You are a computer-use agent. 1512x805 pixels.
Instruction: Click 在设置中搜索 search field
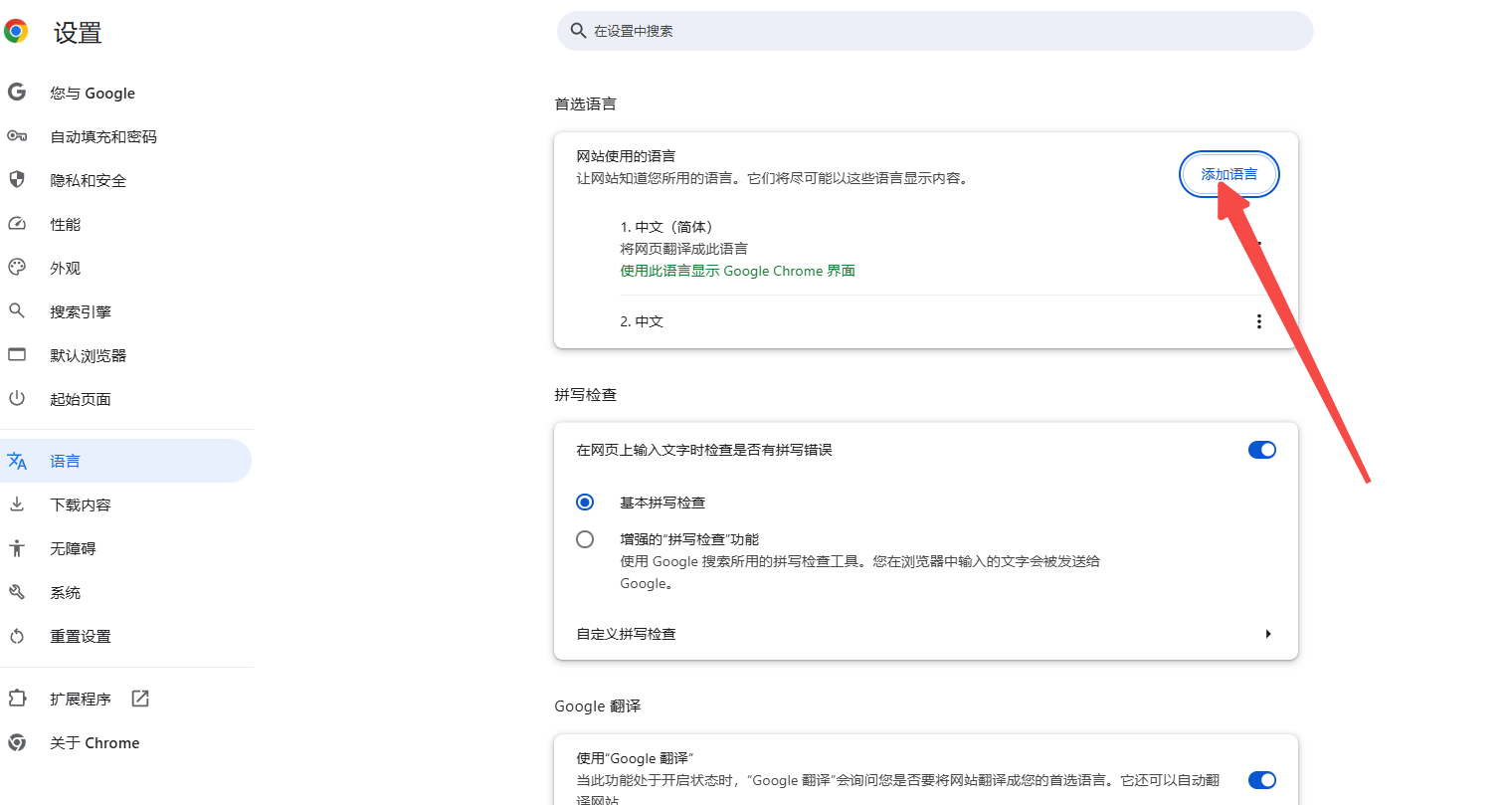pos(935,31)
